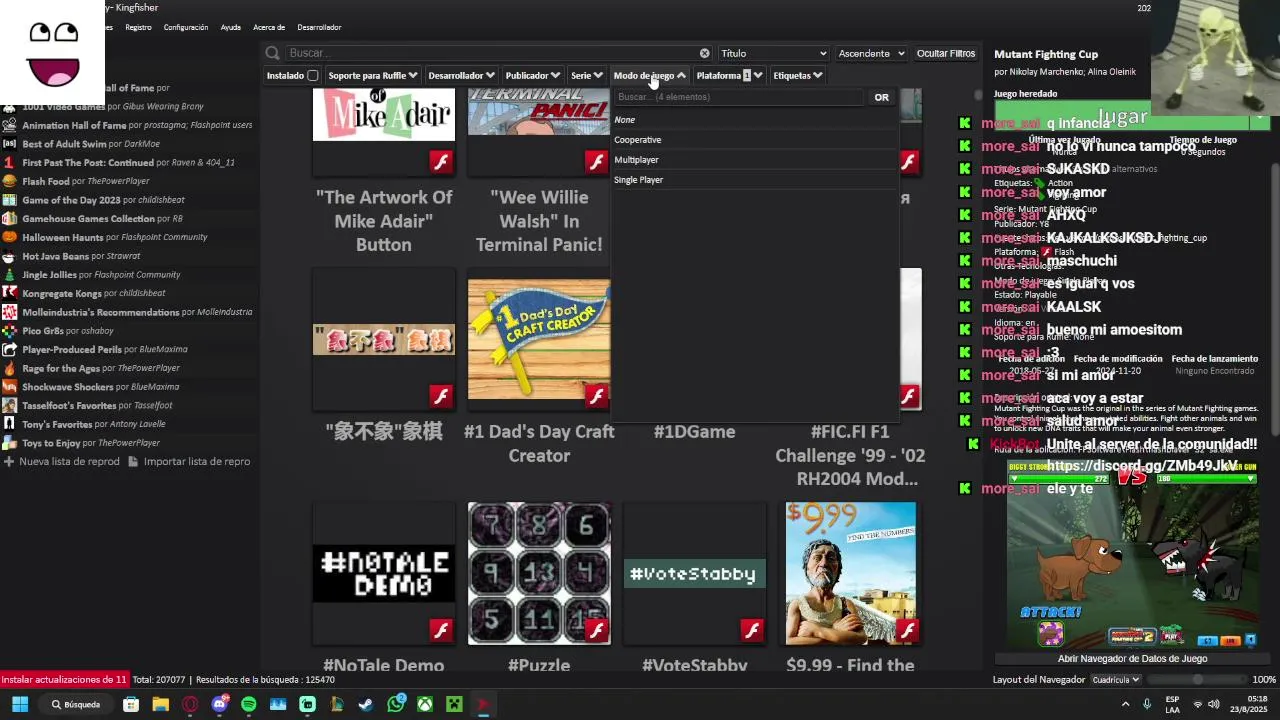Clear the search field with the X icon

[704, 53]
